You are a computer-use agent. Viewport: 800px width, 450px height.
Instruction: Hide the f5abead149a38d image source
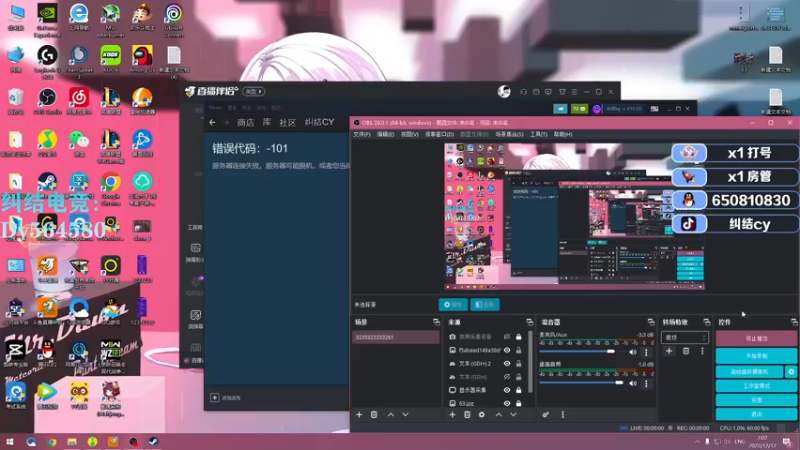tap(507, 351)
